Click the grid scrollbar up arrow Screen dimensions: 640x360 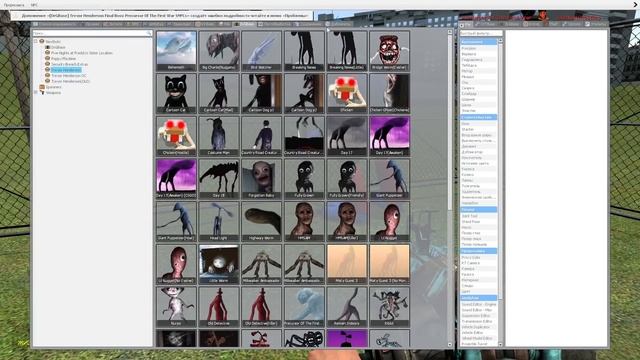click(x=450, y=32)
